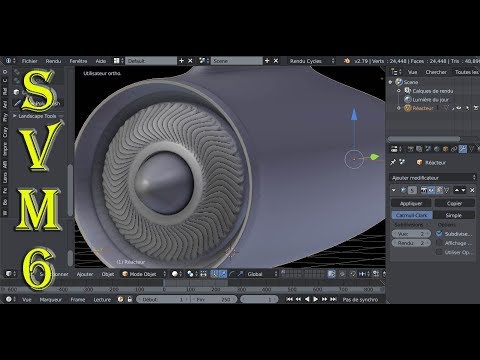
Task: Click the play animation button
Action: [315, 299]
